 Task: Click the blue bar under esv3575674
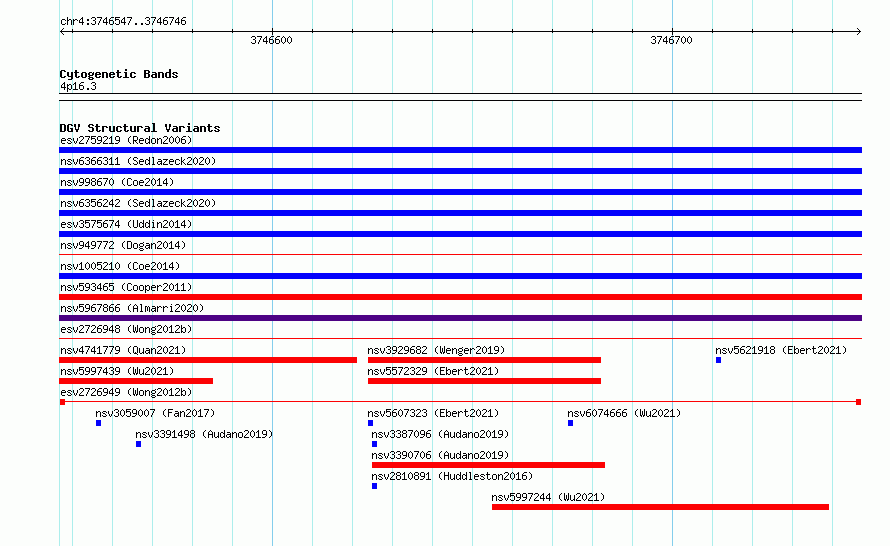460,234
